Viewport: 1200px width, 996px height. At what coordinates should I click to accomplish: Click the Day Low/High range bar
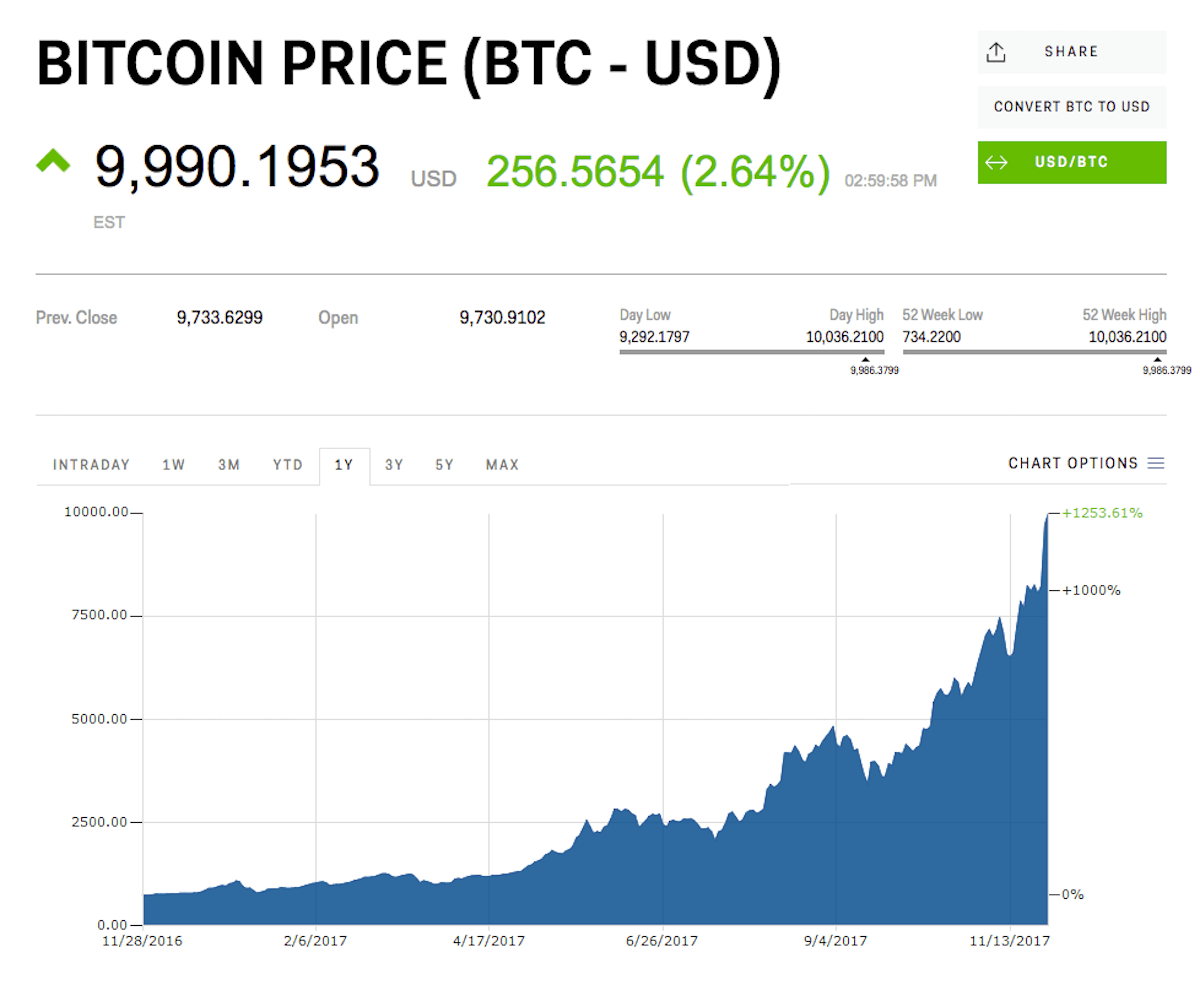tap(752, 352)
